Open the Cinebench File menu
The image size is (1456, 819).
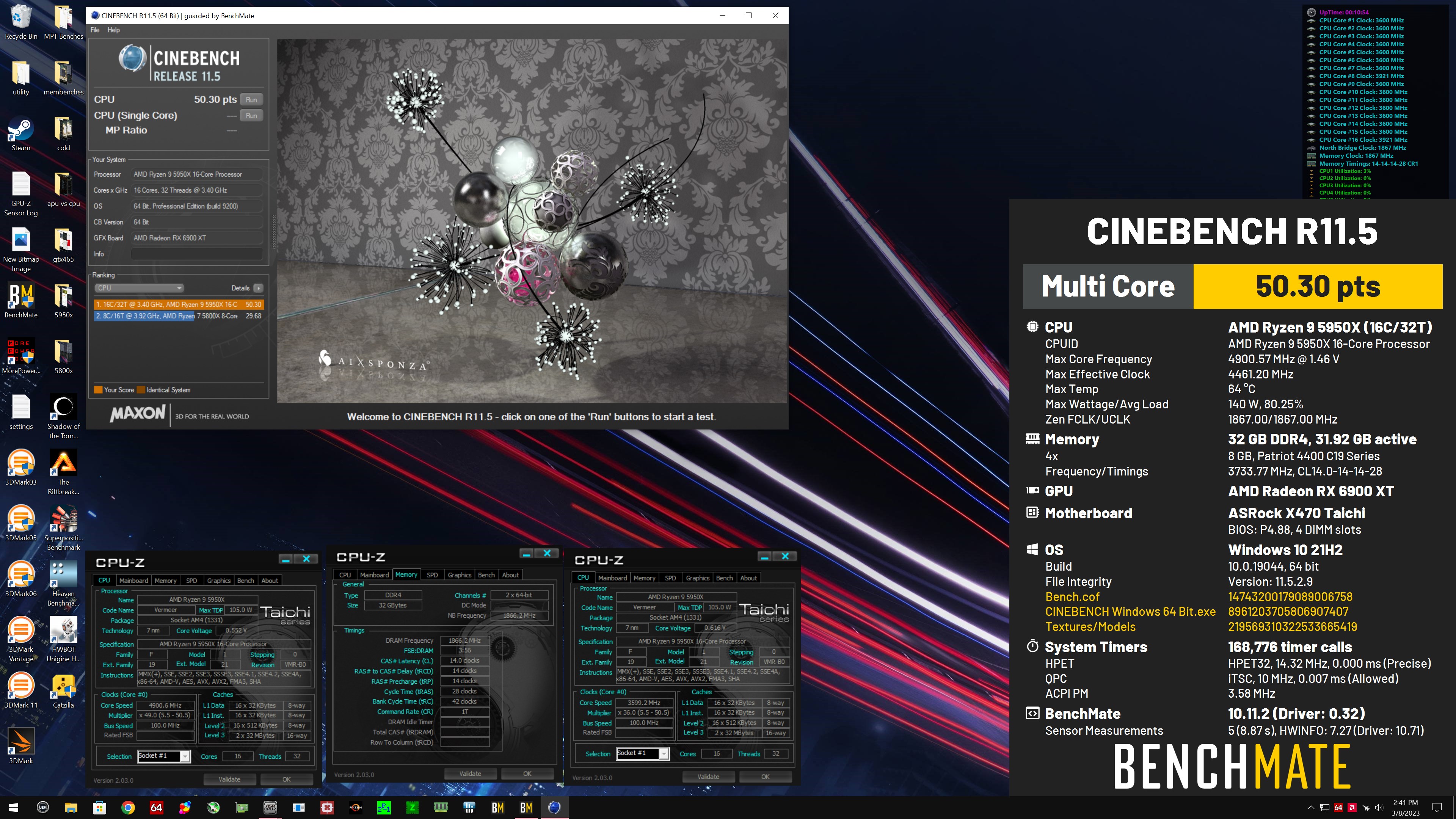tap(95, 30)
